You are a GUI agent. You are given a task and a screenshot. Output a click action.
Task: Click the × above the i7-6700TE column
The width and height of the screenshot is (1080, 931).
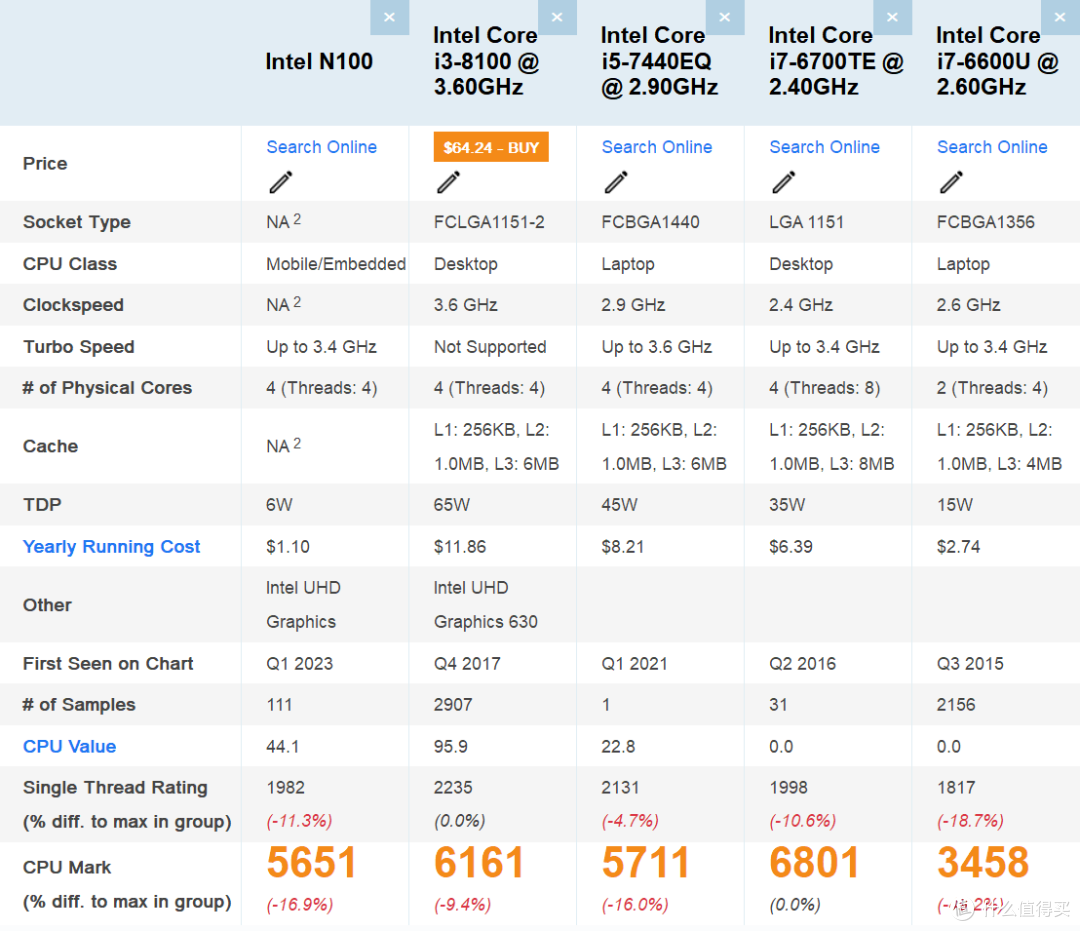coord(893,17)
